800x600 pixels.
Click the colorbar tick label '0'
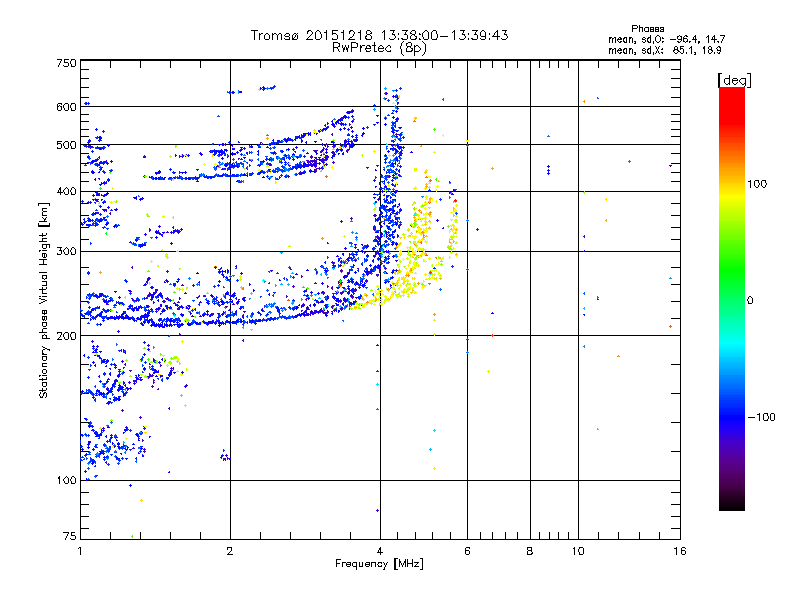(x=750, y=300)
